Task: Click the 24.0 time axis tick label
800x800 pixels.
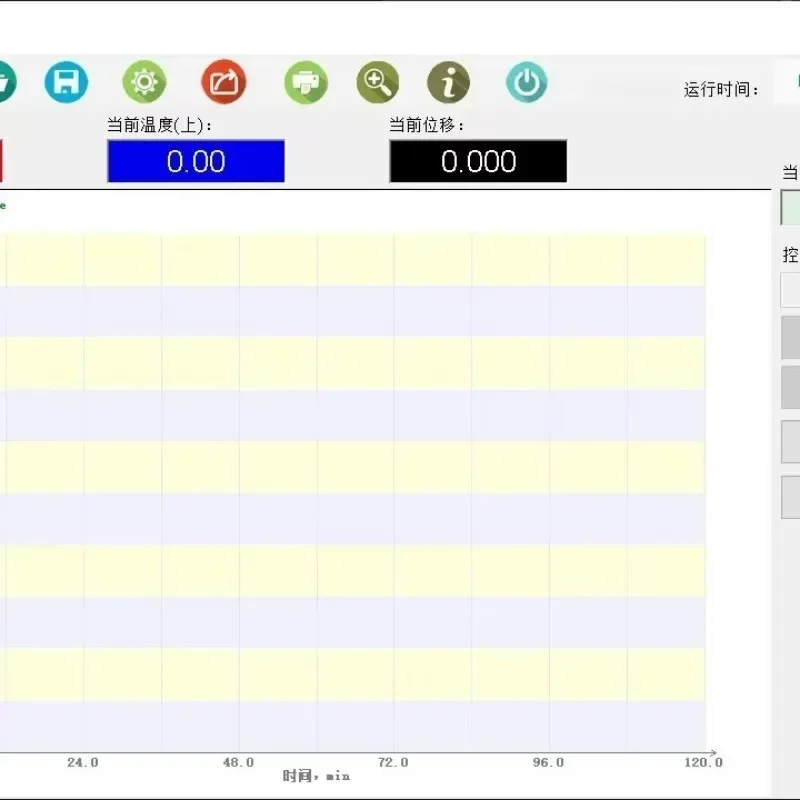Action: pos(83,762)
